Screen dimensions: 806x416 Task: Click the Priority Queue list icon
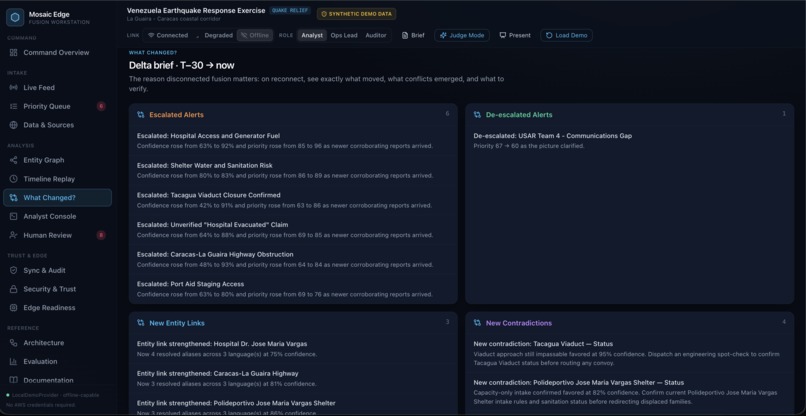13,106
